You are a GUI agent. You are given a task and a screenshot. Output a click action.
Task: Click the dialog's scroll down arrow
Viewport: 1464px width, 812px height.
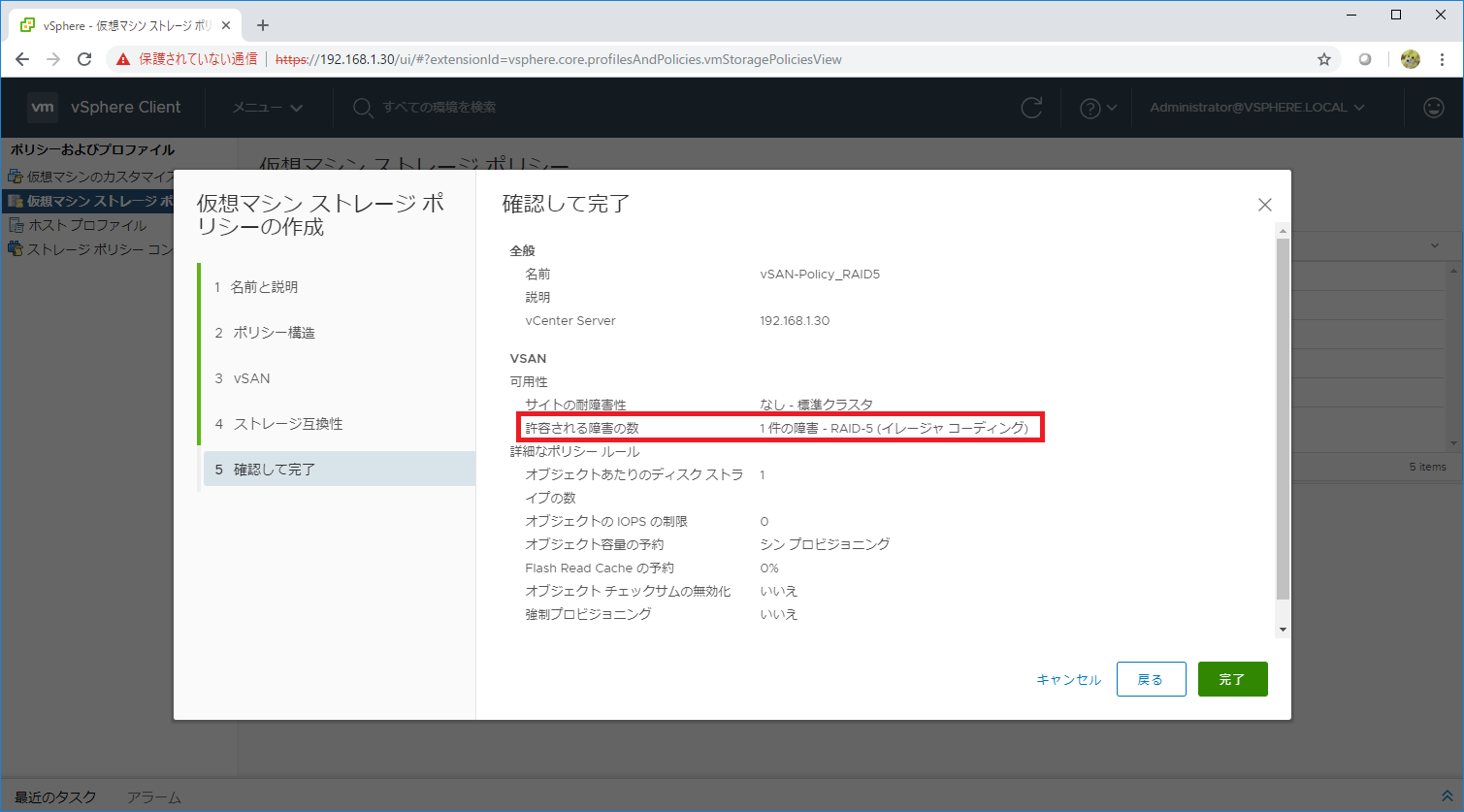tap(1283, 630)
